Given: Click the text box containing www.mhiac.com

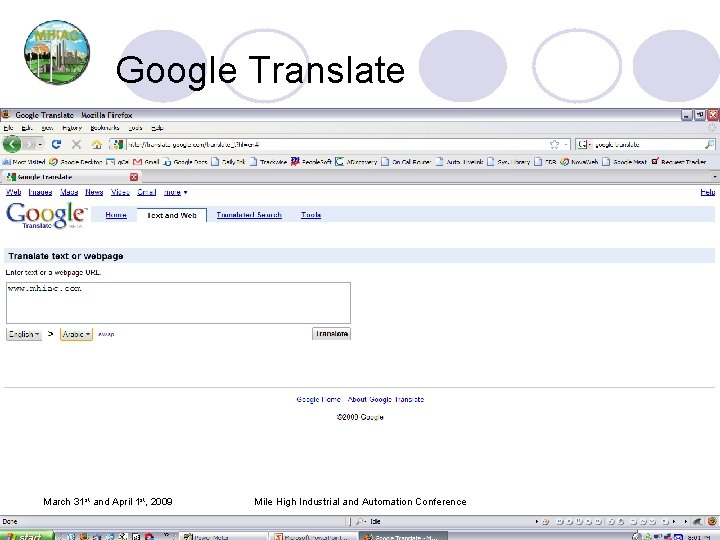Looking at the screenshot, I should coord(178,303).
